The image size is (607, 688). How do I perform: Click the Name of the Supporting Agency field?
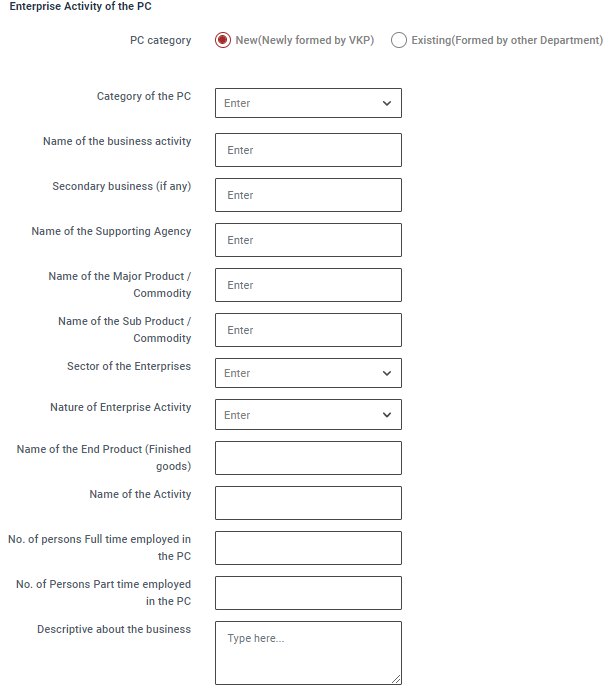tap(308, 240)
